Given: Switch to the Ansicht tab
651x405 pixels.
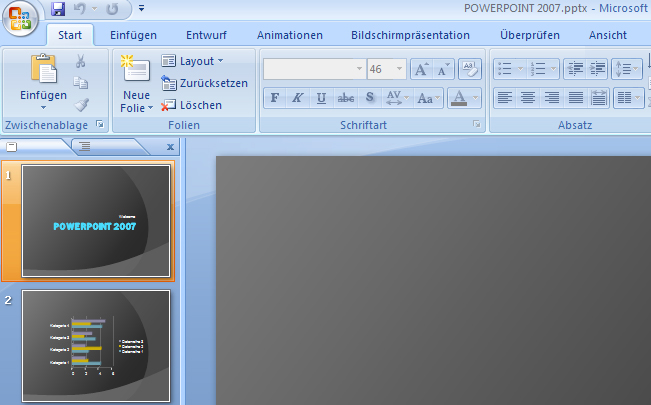Looking at the screenshot, I should pos(608,35).
